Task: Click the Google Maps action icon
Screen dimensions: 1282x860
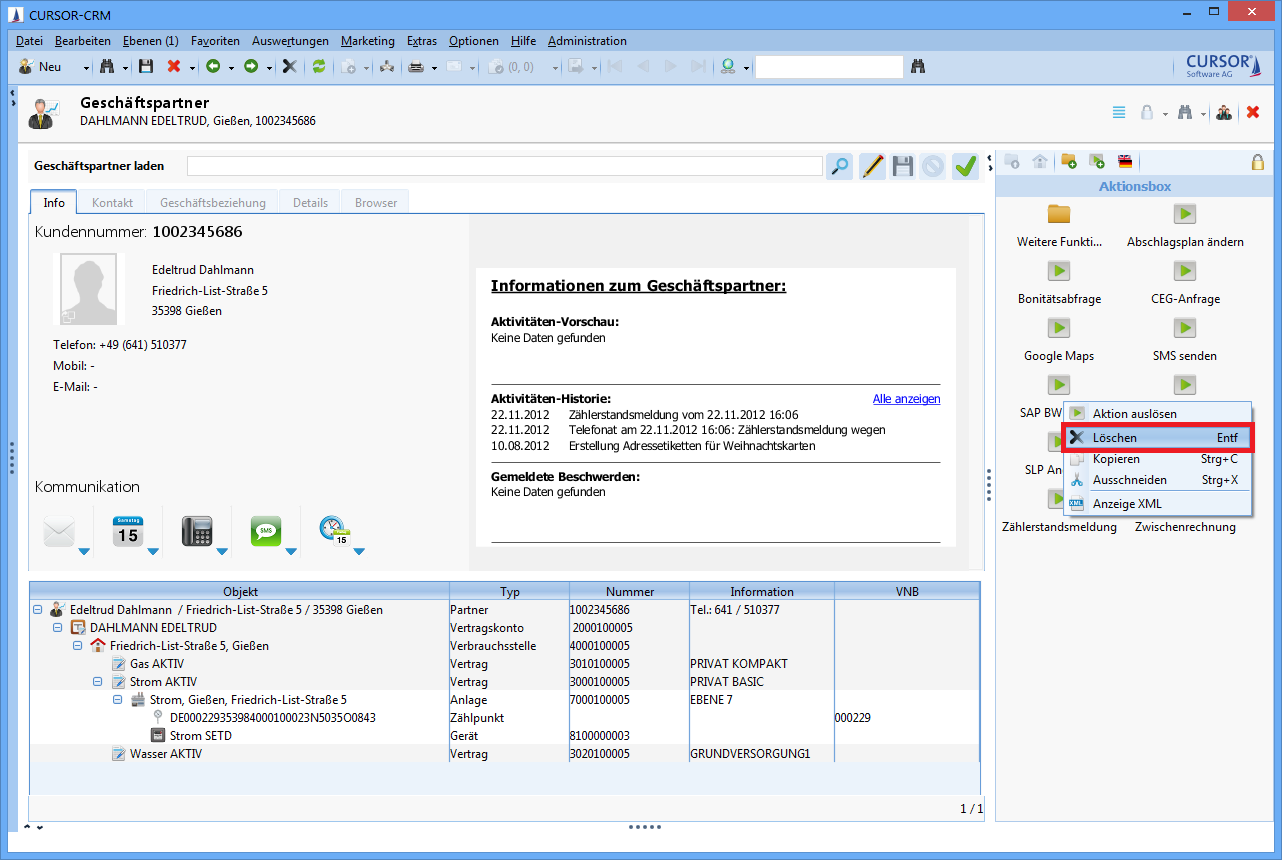Action: pos(1058,329)
